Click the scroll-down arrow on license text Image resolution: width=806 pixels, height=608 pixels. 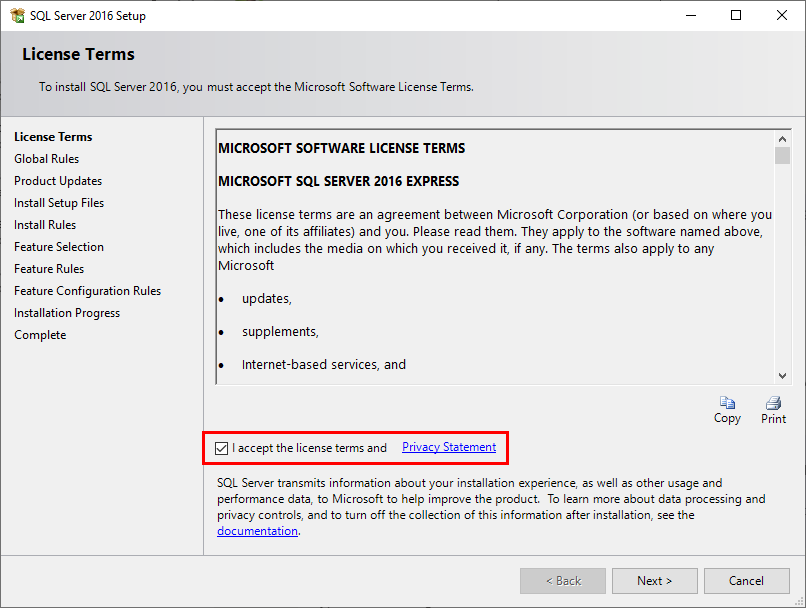coord(783,375)
